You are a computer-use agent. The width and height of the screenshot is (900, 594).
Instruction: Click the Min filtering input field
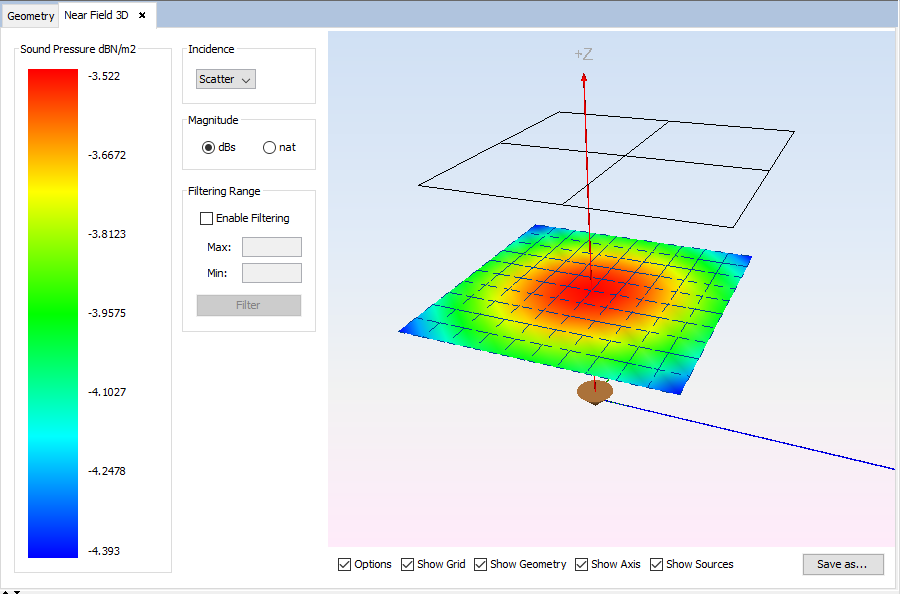271,273
